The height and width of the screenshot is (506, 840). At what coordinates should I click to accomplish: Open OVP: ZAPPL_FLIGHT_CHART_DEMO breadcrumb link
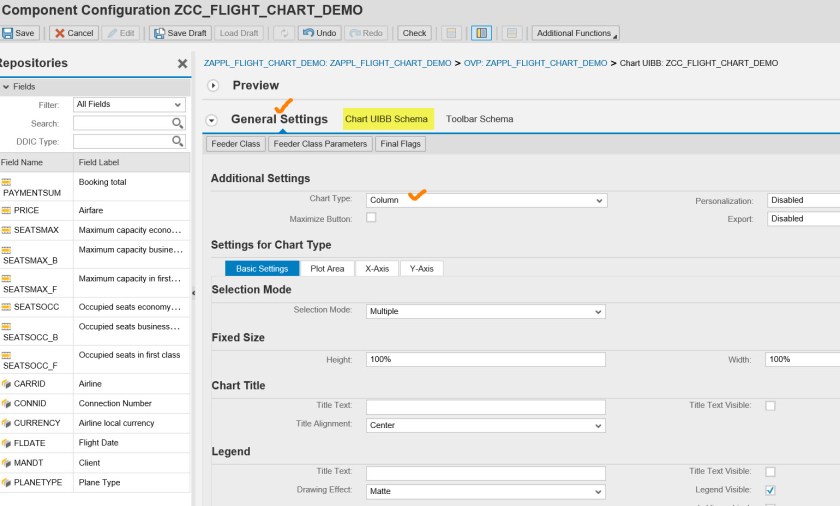535,63
